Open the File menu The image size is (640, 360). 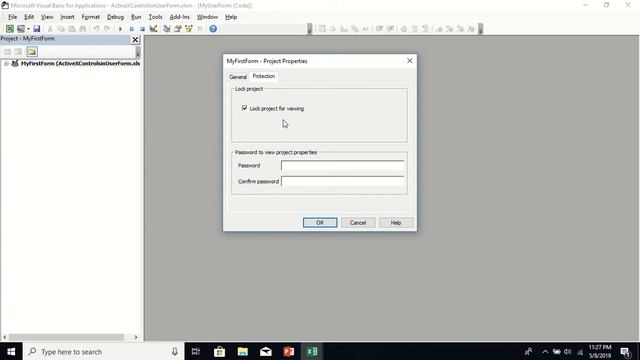tap(13, 17)
